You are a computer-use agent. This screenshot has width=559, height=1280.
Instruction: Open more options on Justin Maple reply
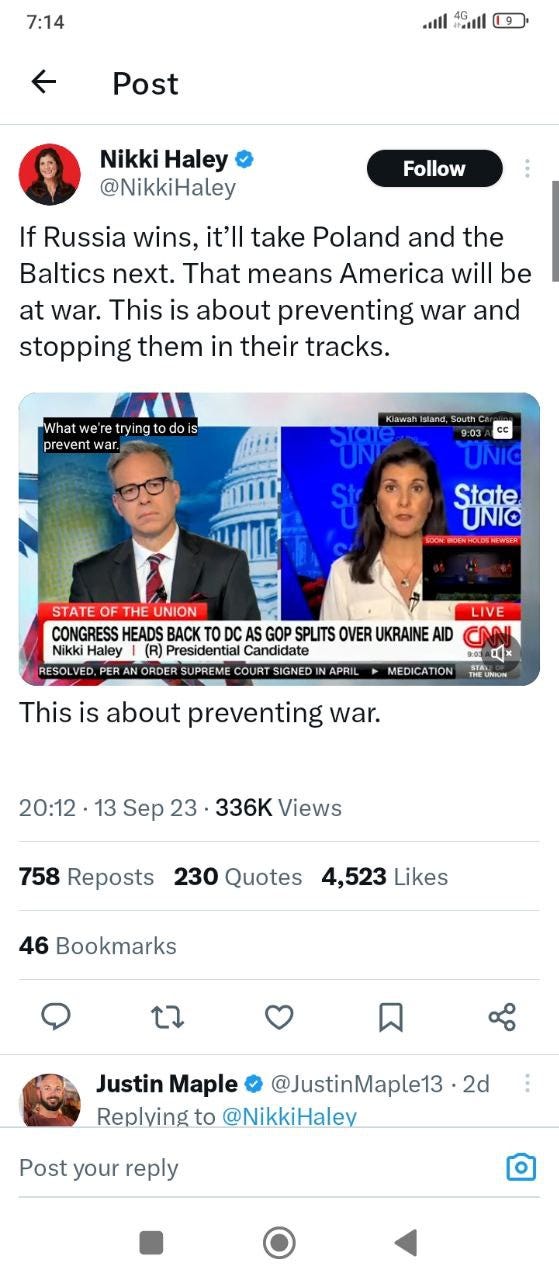point(527,1083)
